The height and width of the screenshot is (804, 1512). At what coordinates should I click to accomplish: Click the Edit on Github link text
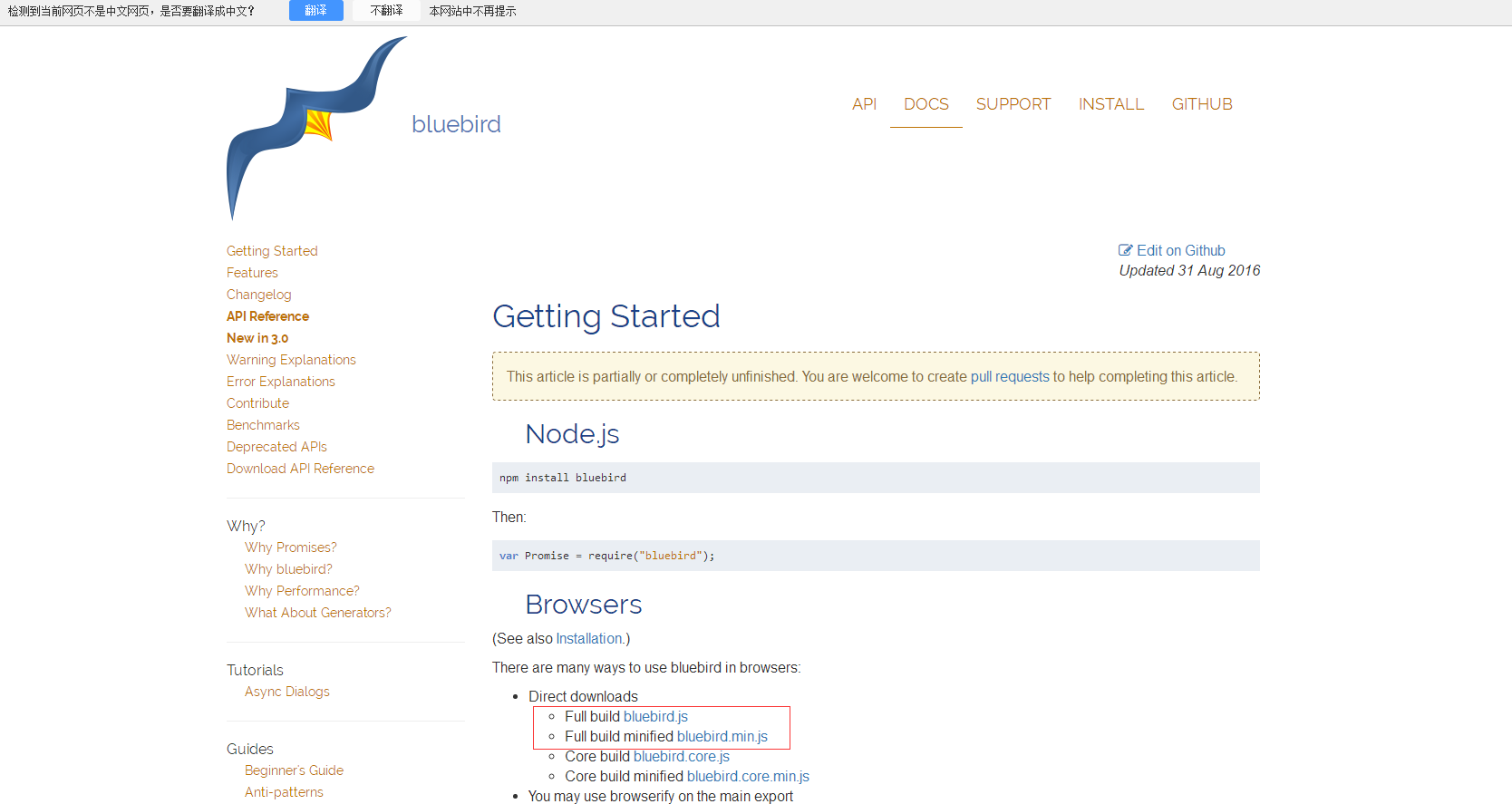click(1181, 250)
